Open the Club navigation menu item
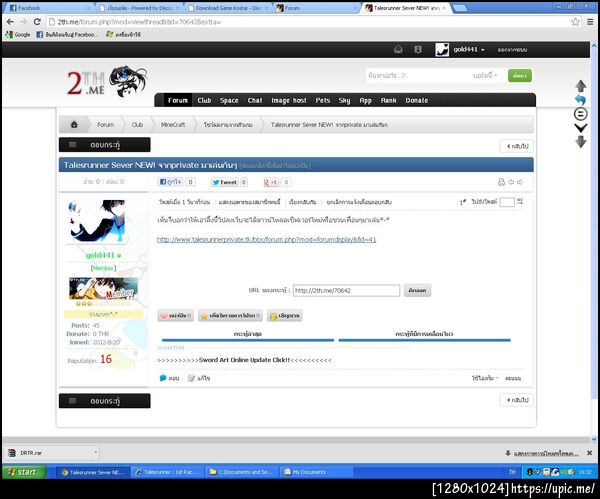The height and width of the screenshot is (499, 600). click(x=204, y=100)
